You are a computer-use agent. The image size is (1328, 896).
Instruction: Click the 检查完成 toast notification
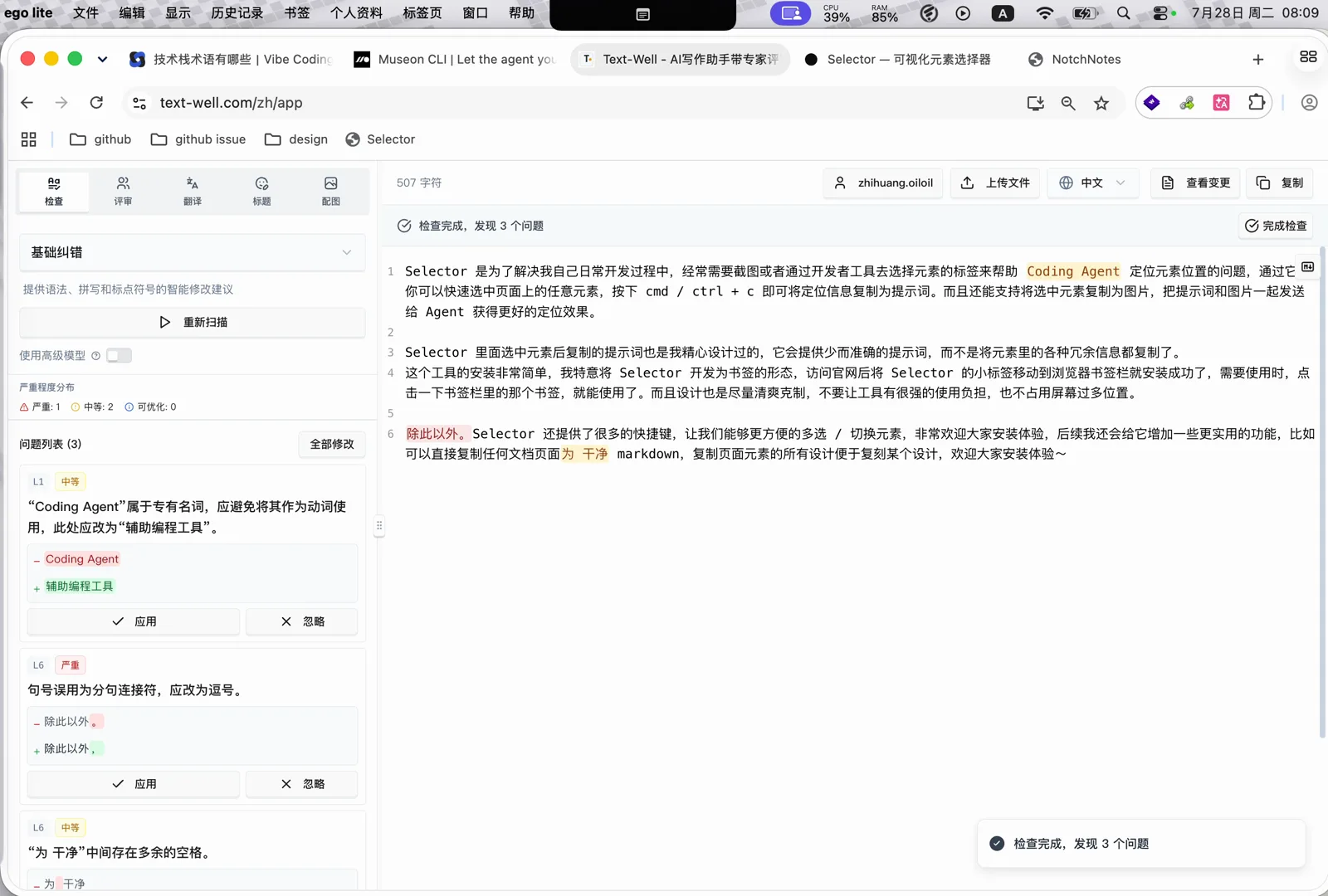1141,844
